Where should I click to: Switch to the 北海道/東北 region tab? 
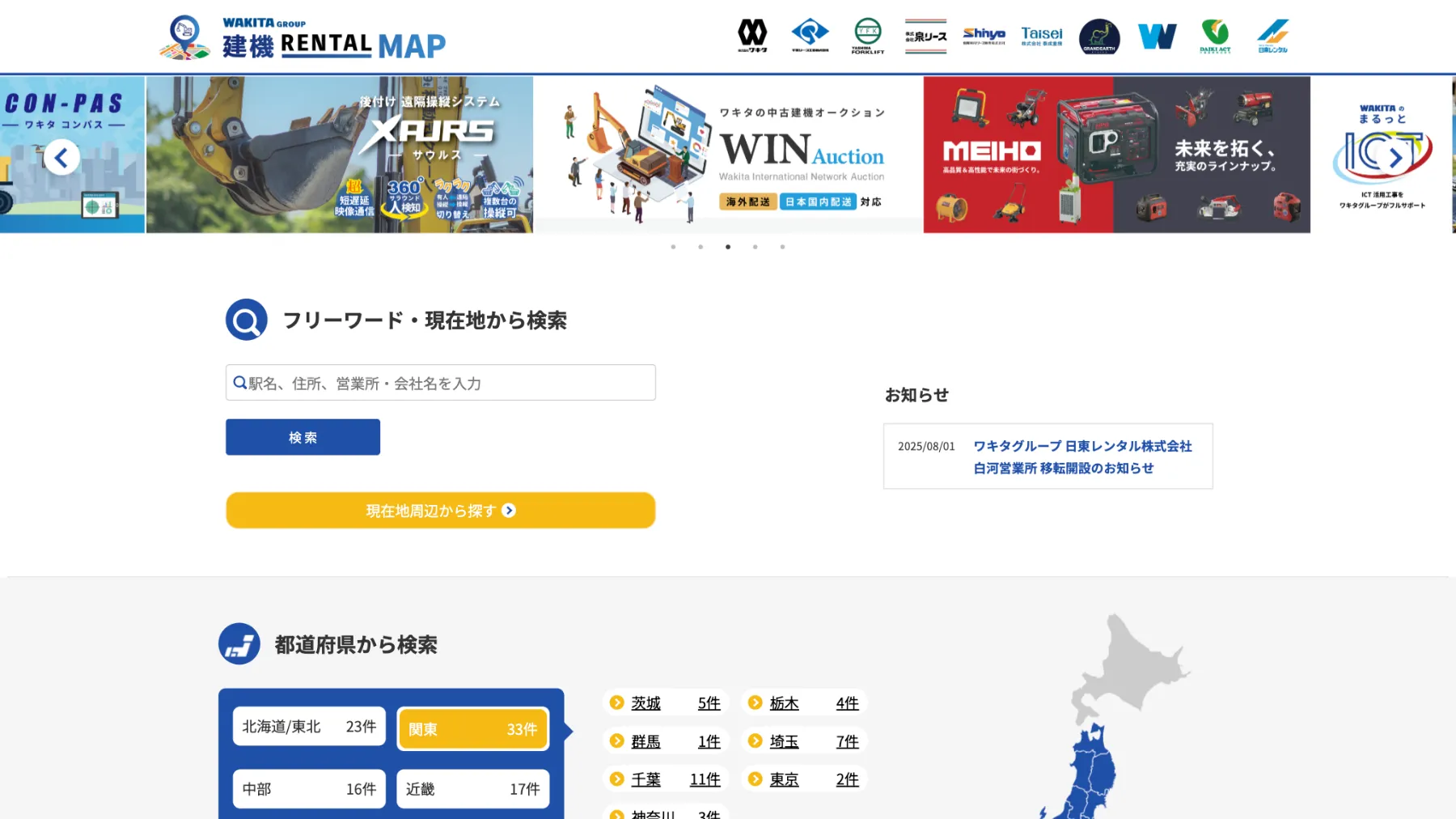click(309, 727)
